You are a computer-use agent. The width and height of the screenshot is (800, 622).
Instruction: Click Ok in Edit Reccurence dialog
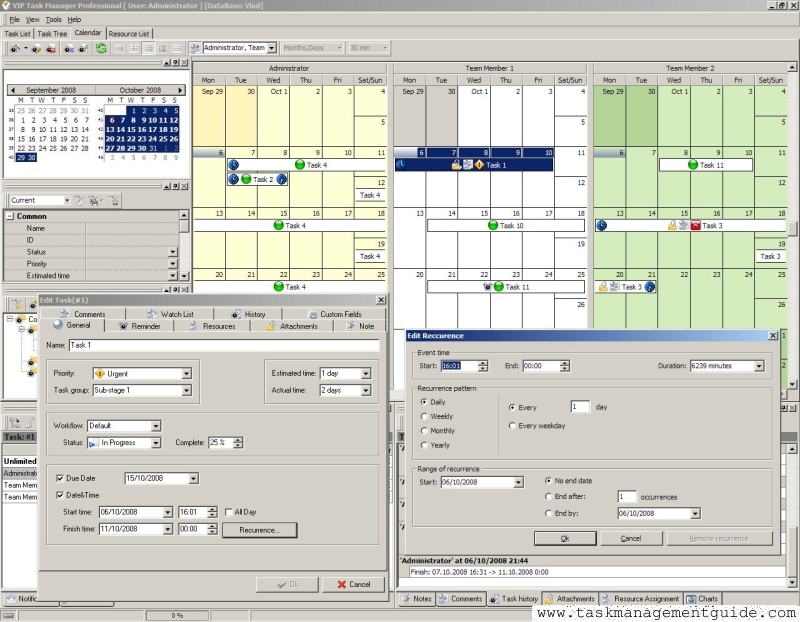tap(565, 538)
